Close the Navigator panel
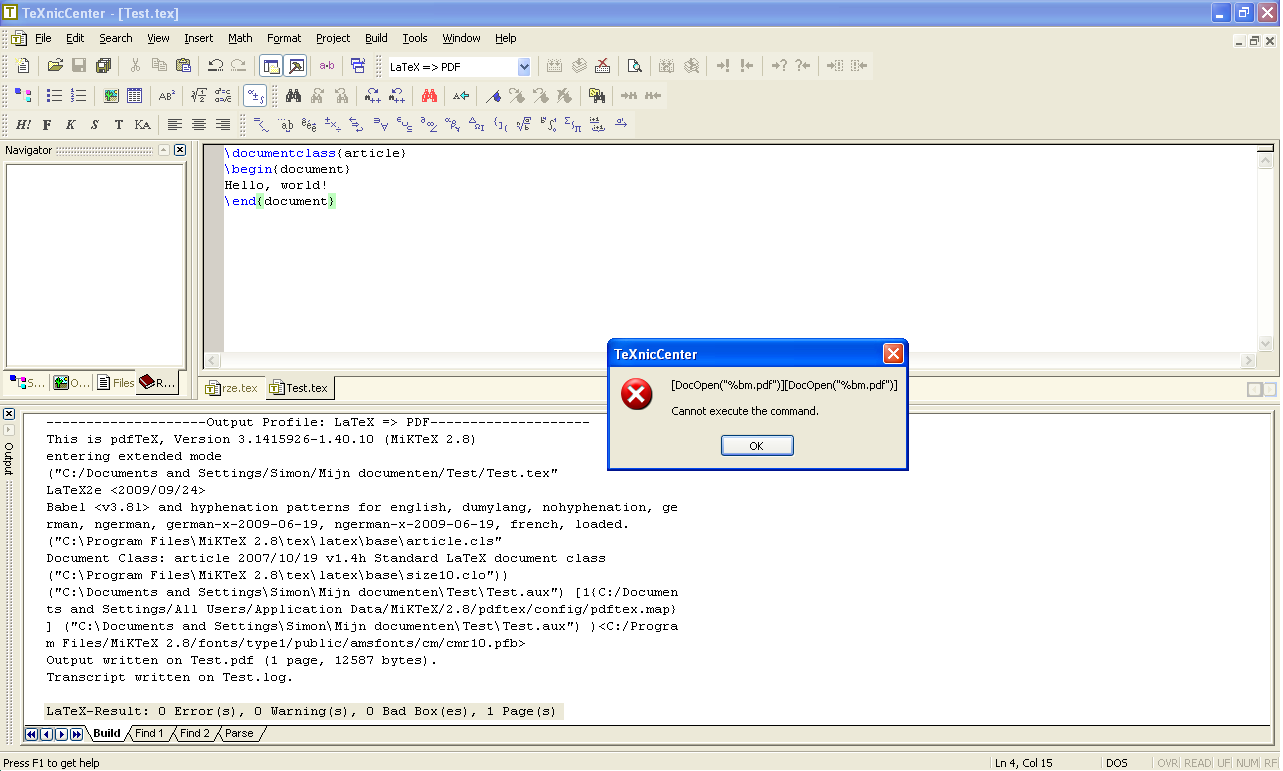The height and width of the screenshot is (771, 1283). (x=180, y=150)
